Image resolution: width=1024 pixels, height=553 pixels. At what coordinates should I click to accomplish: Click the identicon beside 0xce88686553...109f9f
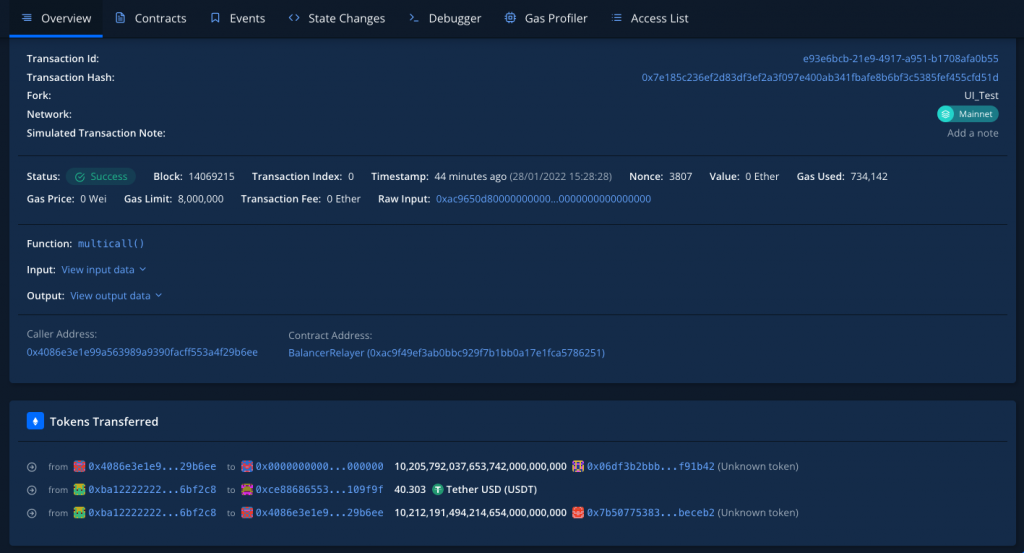[x=247, y=489]
